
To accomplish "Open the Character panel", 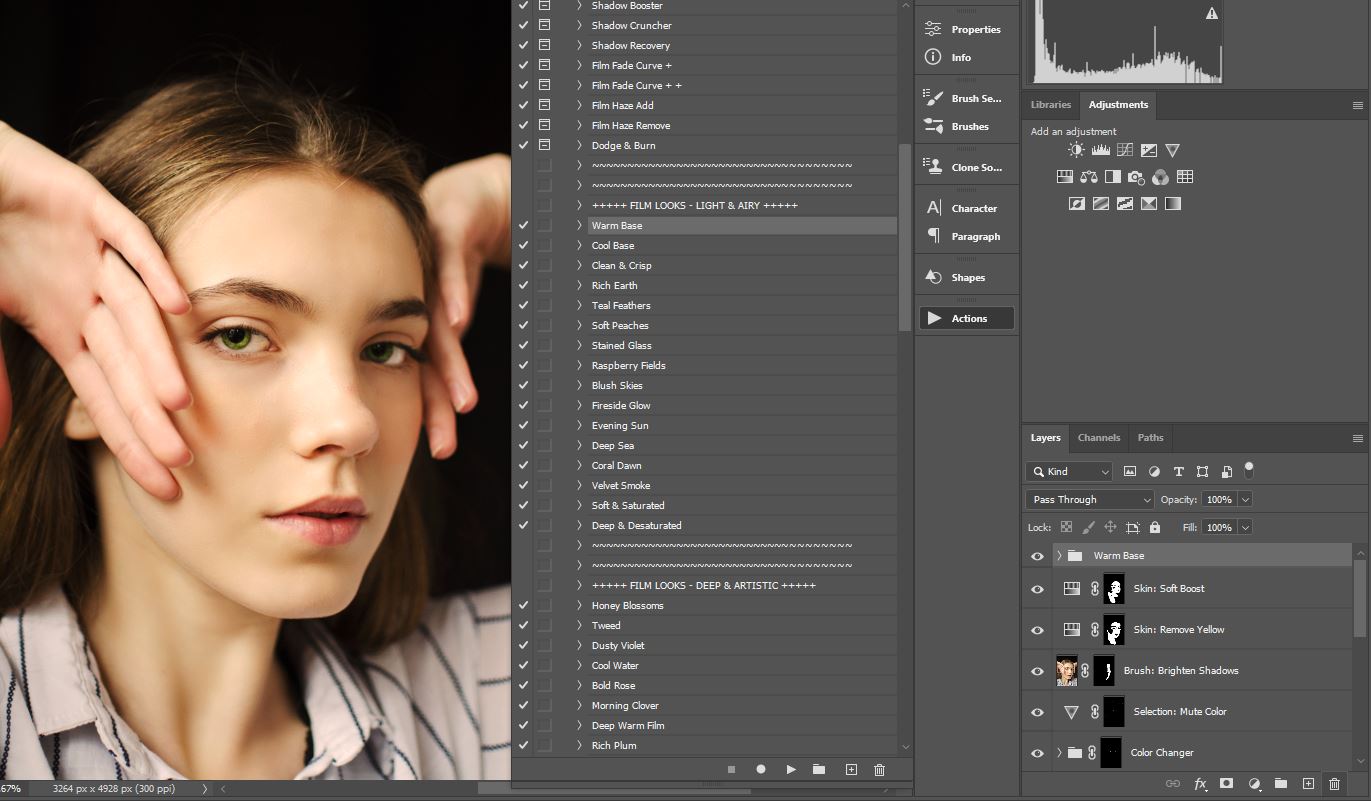I will 965,208.
